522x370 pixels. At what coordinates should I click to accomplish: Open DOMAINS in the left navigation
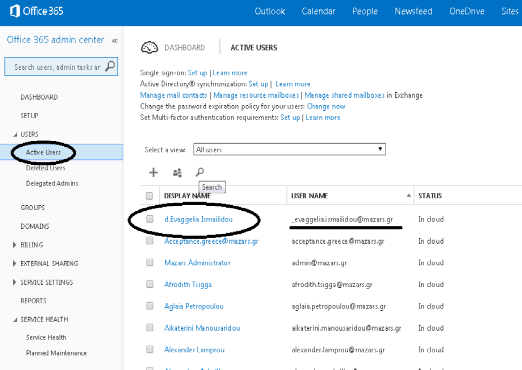[35, 226]
